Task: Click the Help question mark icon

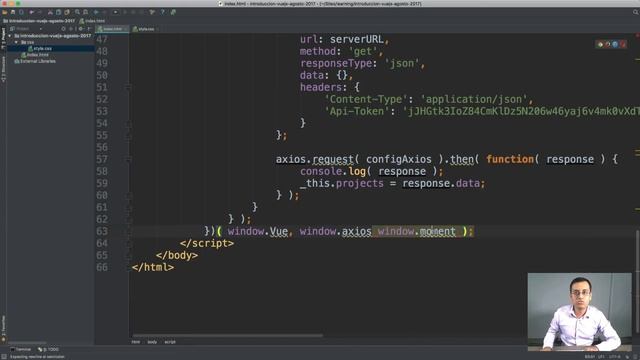Action: pos(163,12)
